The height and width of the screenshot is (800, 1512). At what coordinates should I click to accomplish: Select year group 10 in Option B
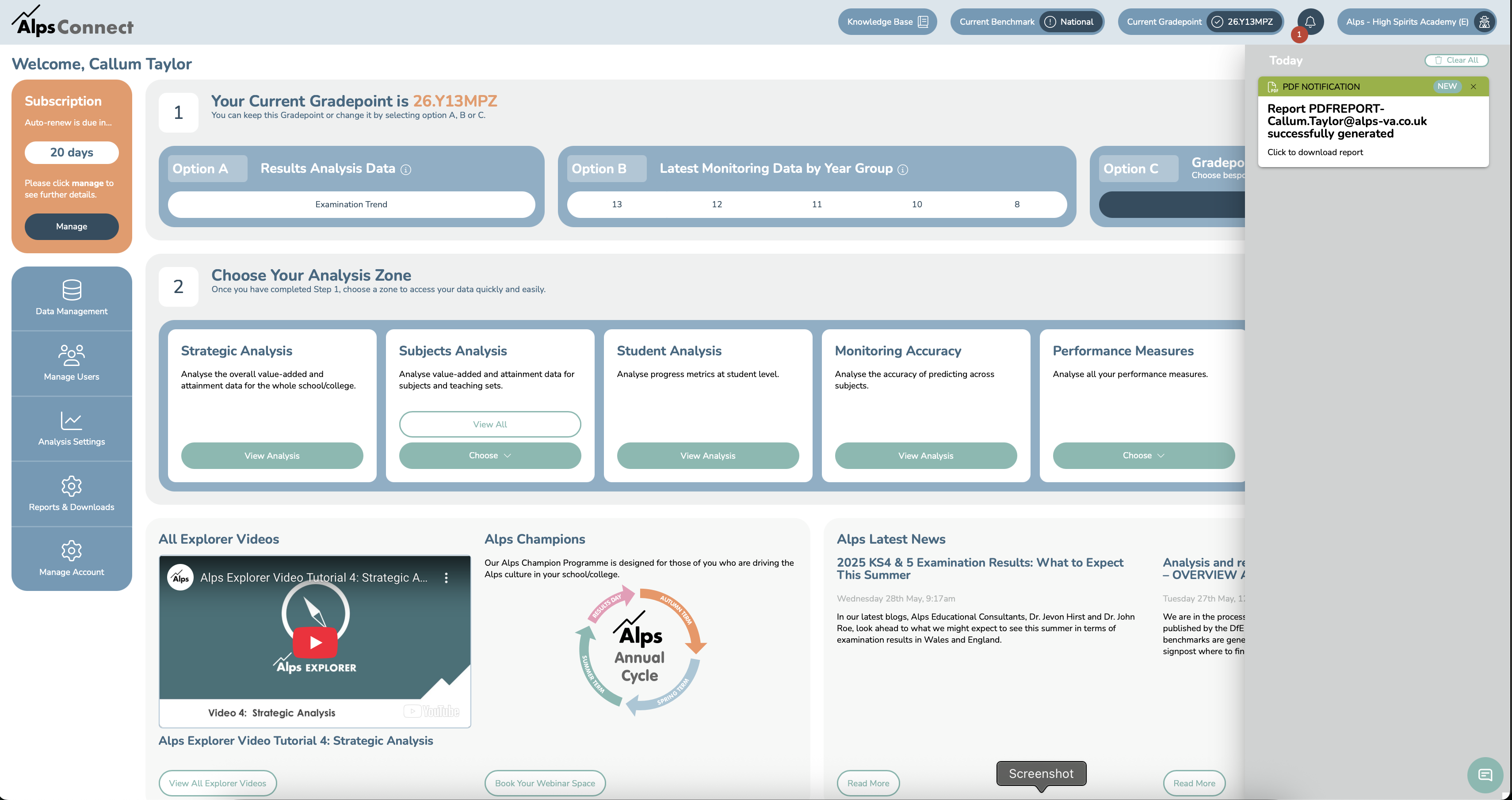point(917,204)
